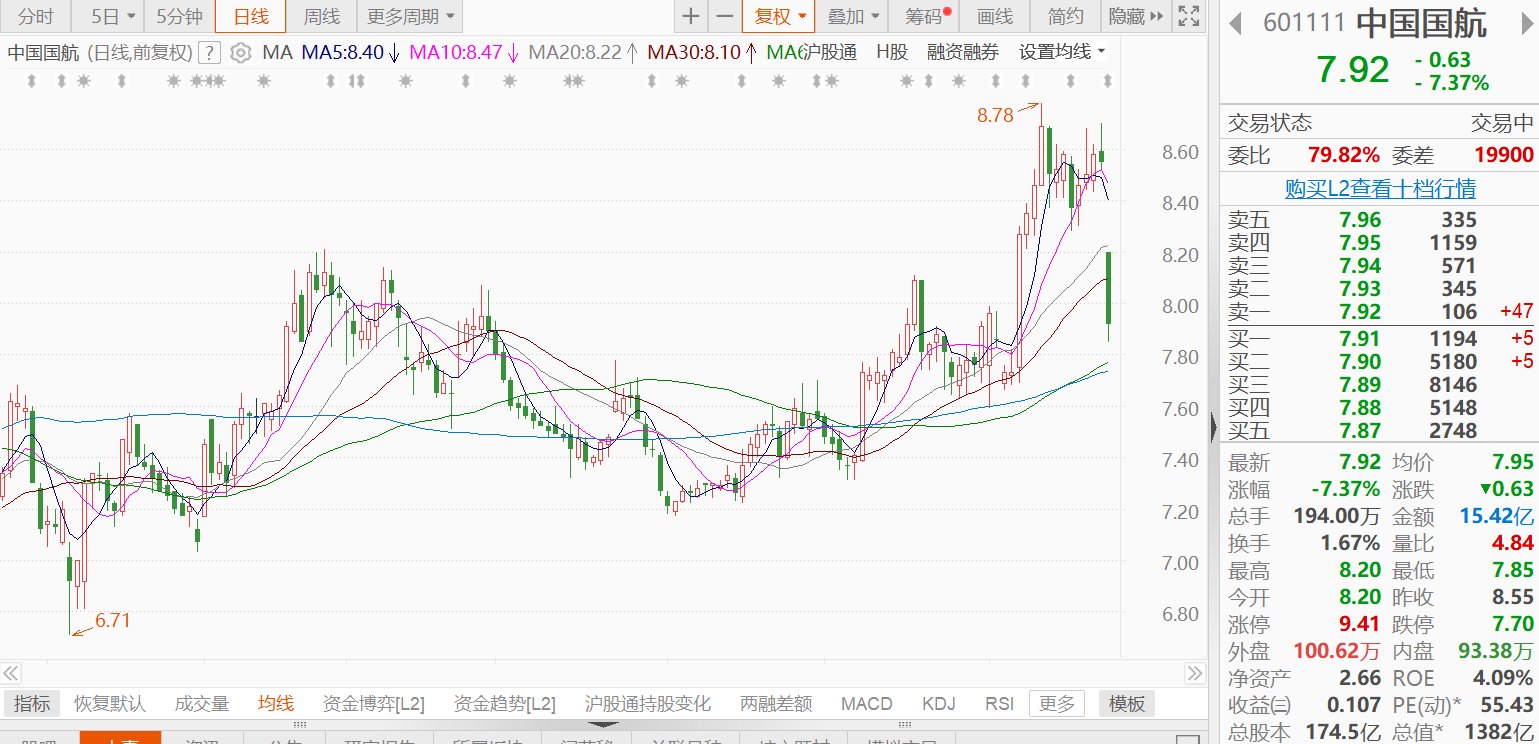Toggle the MACD indicator

click(x=866, y=704)
